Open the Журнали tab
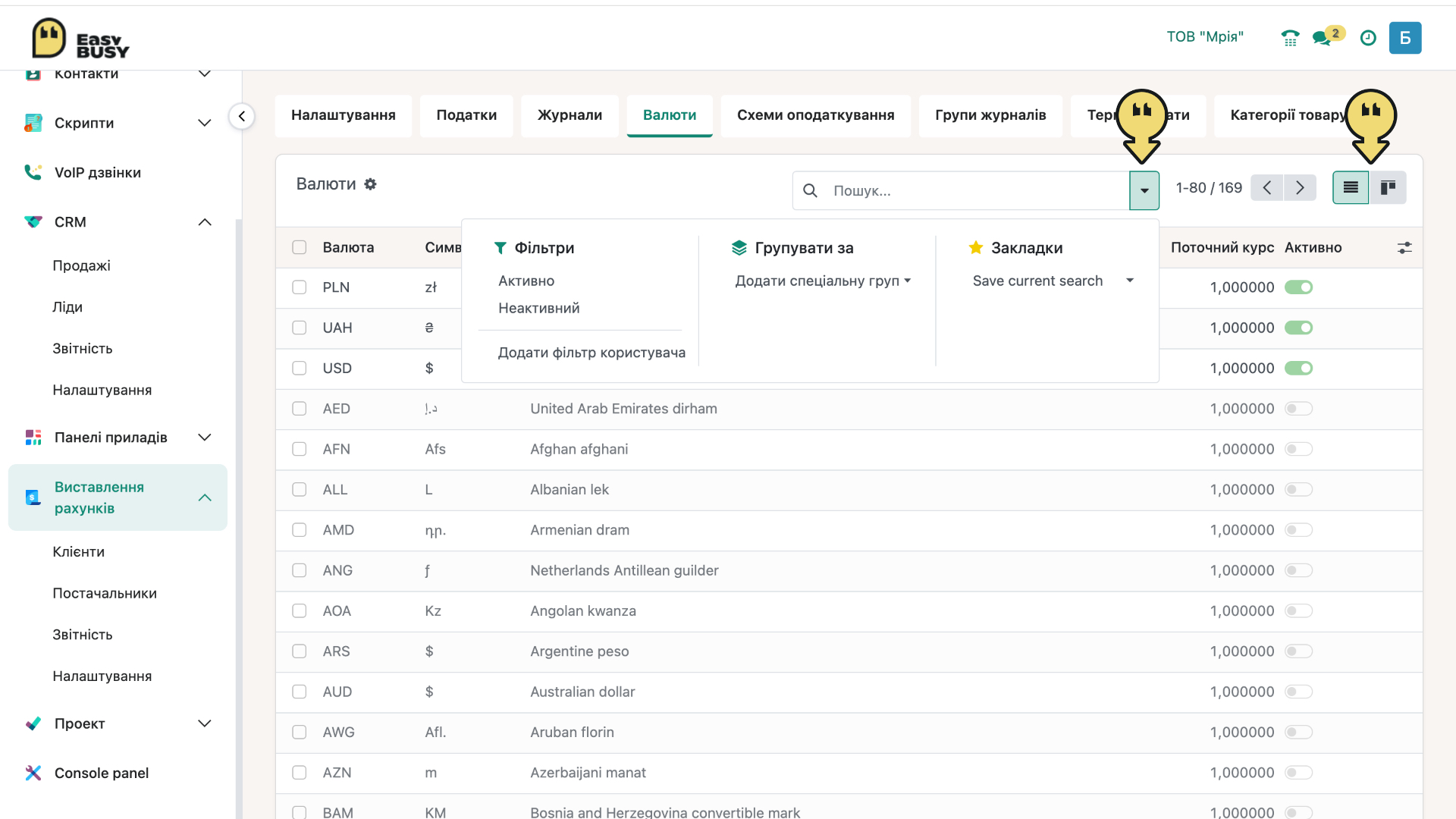Viewport: 1456px width, 819px height. click(570, 115)
